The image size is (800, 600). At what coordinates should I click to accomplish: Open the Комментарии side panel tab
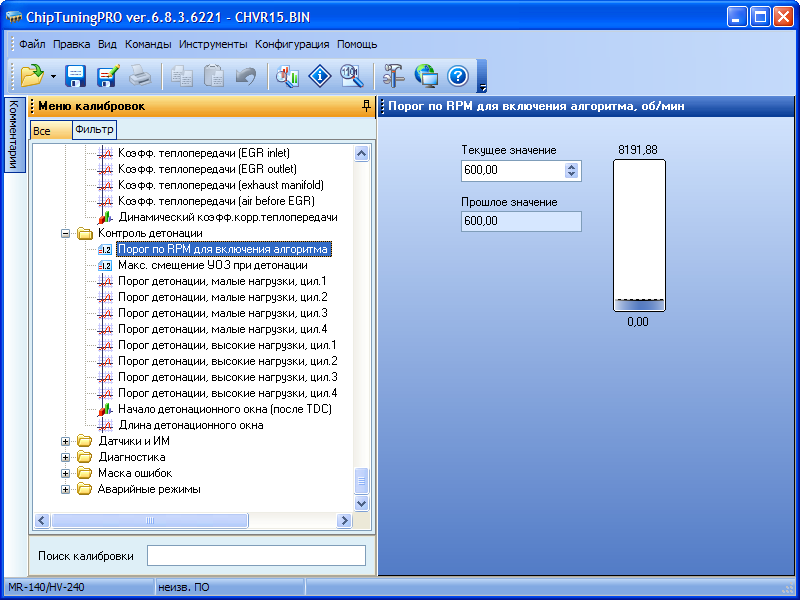tap(13, 134)
